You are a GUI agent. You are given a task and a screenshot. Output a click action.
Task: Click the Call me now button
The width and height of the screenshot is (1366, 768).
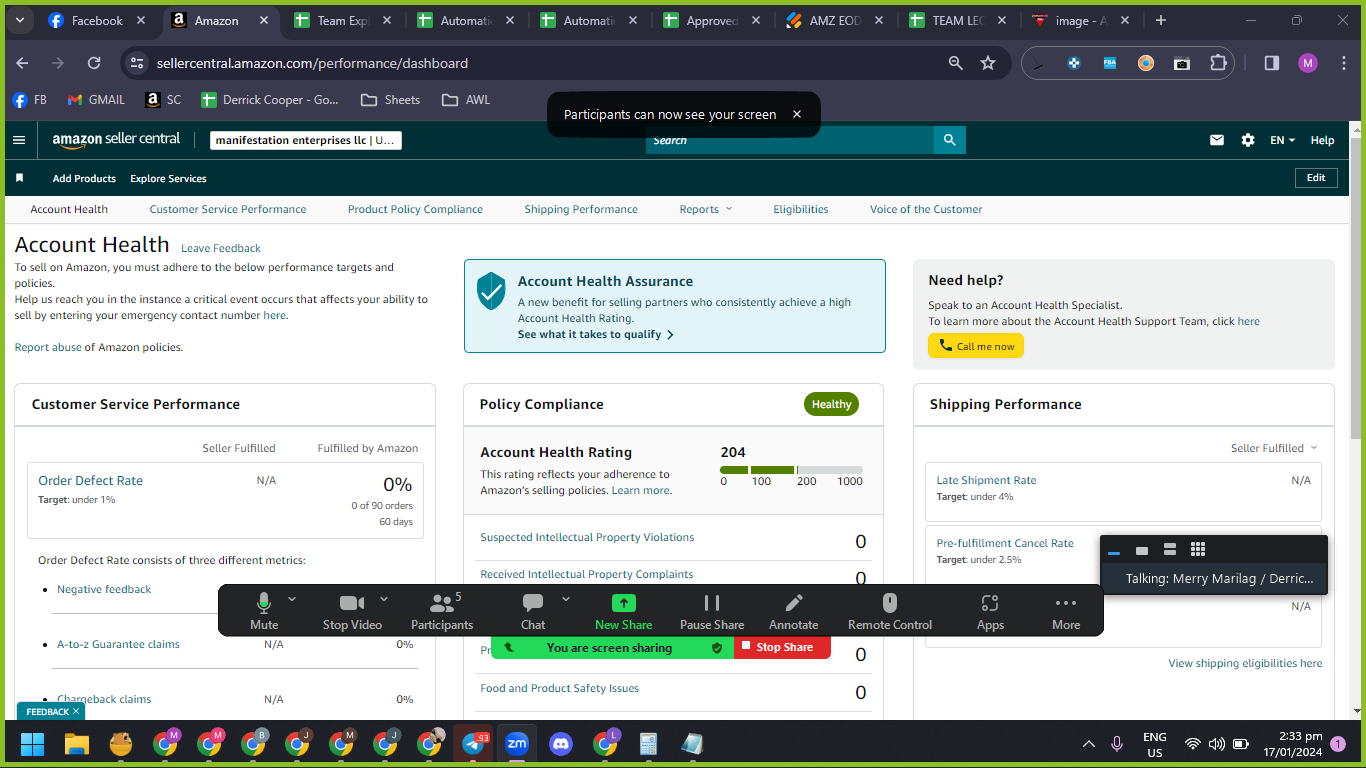[976, 346]
